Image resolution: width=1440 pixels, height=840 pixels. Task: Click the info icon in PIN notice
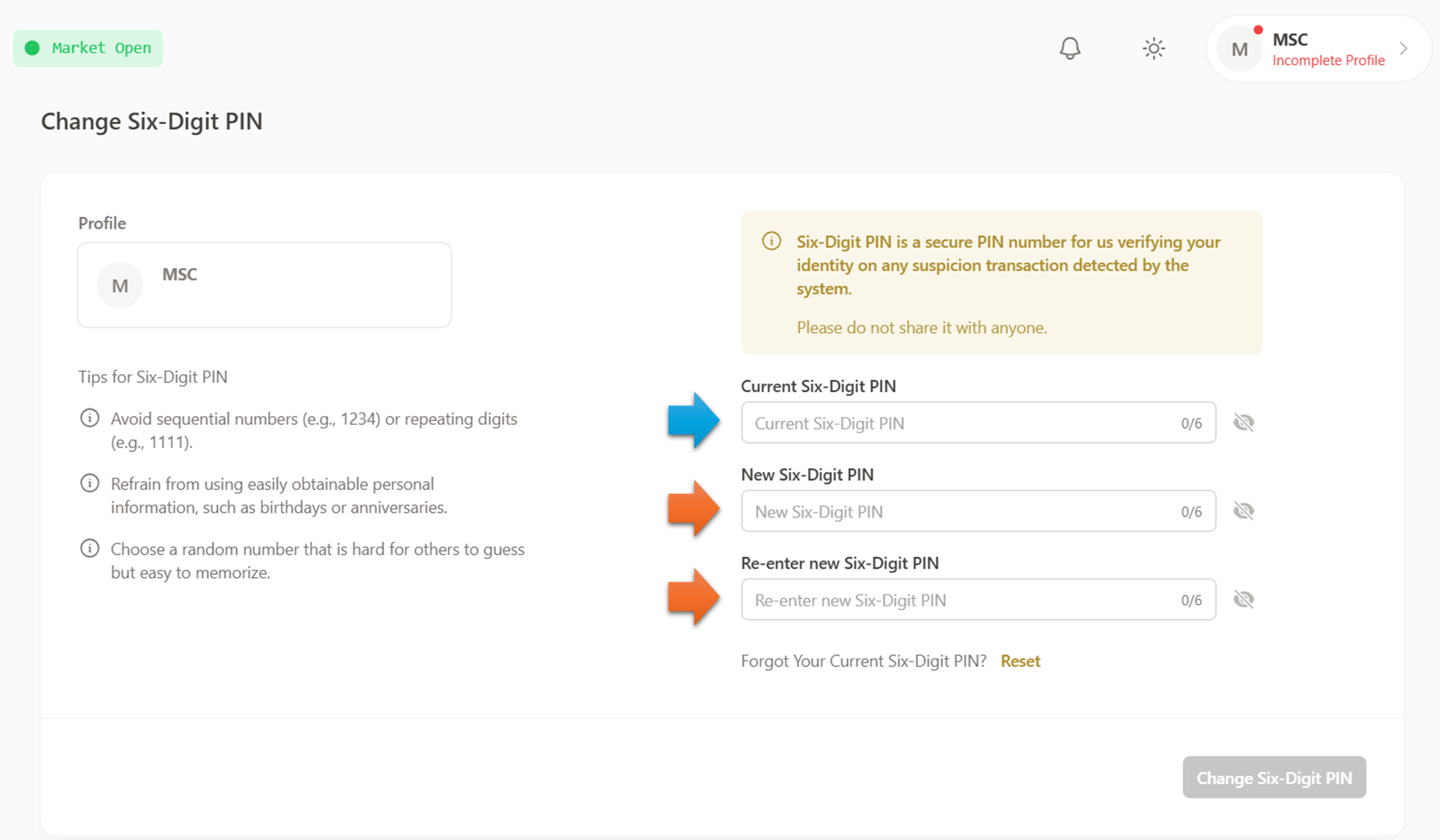[x=772, y=241]
